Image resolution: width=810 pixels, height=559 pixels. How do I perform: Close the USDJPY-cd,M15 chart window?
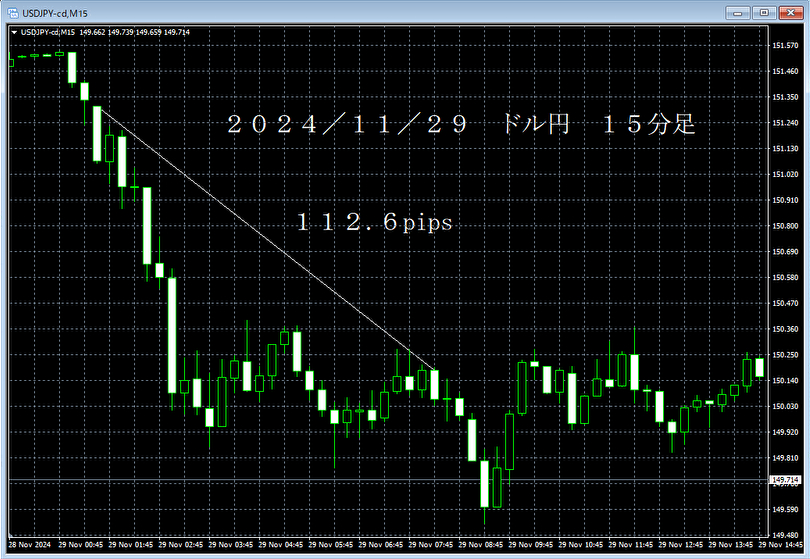pyautogui.click(x=790, y=13)
